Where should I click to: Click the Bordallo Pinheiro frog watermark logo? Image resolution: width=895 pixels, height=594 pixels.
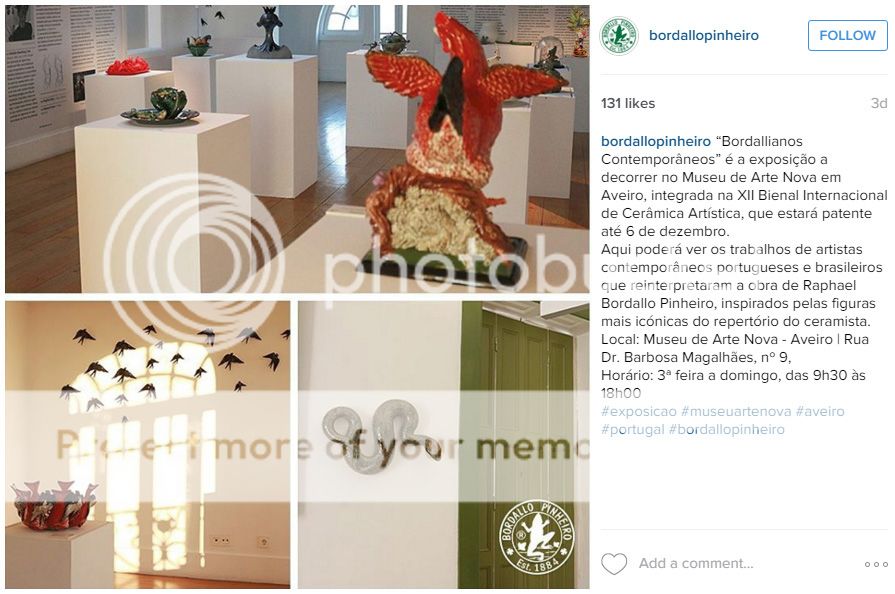coord(537,536)
